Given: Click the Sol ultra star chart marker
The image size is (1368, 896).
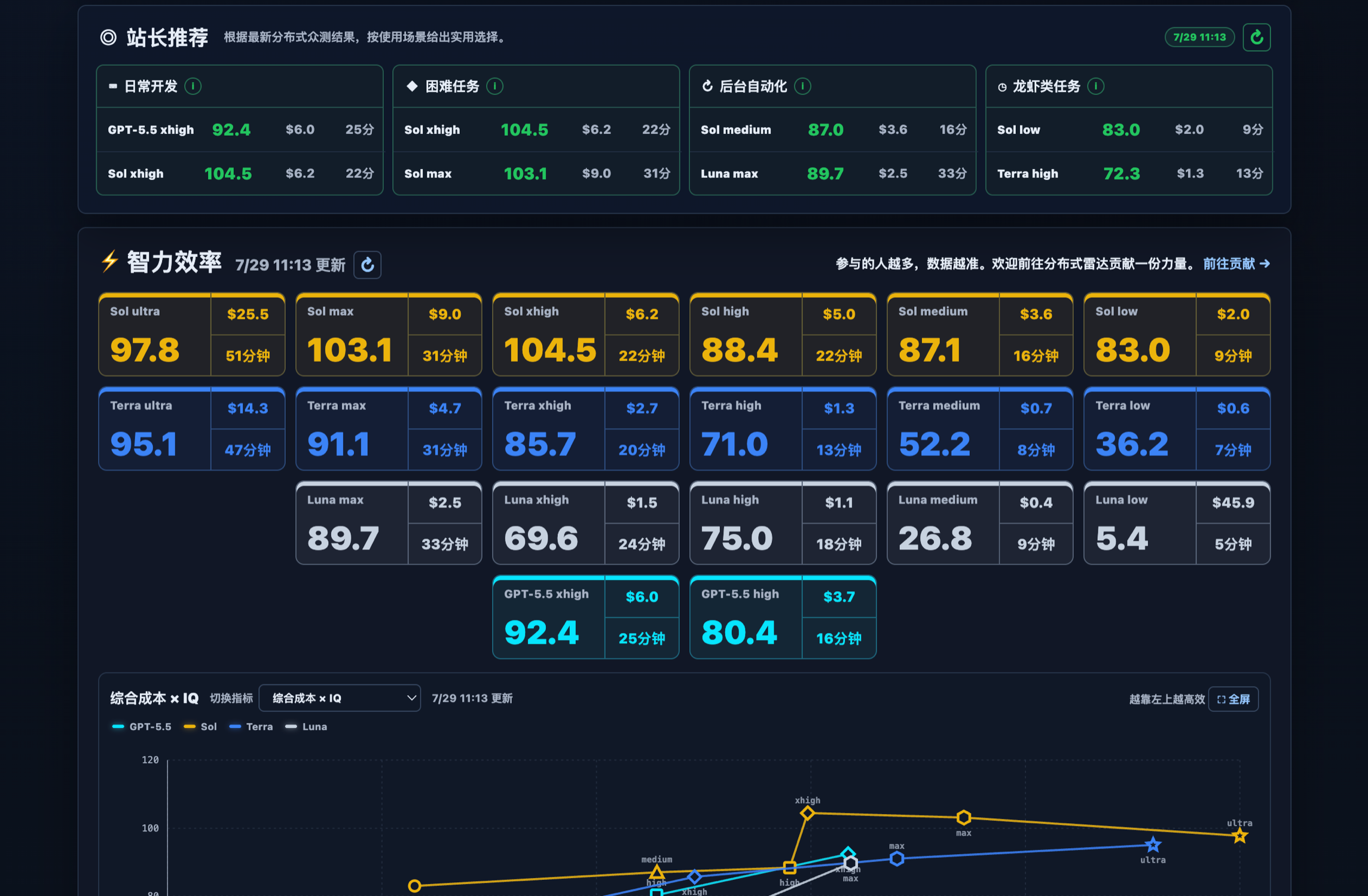Looking at the screenshot, I should tap(1239, 836).
